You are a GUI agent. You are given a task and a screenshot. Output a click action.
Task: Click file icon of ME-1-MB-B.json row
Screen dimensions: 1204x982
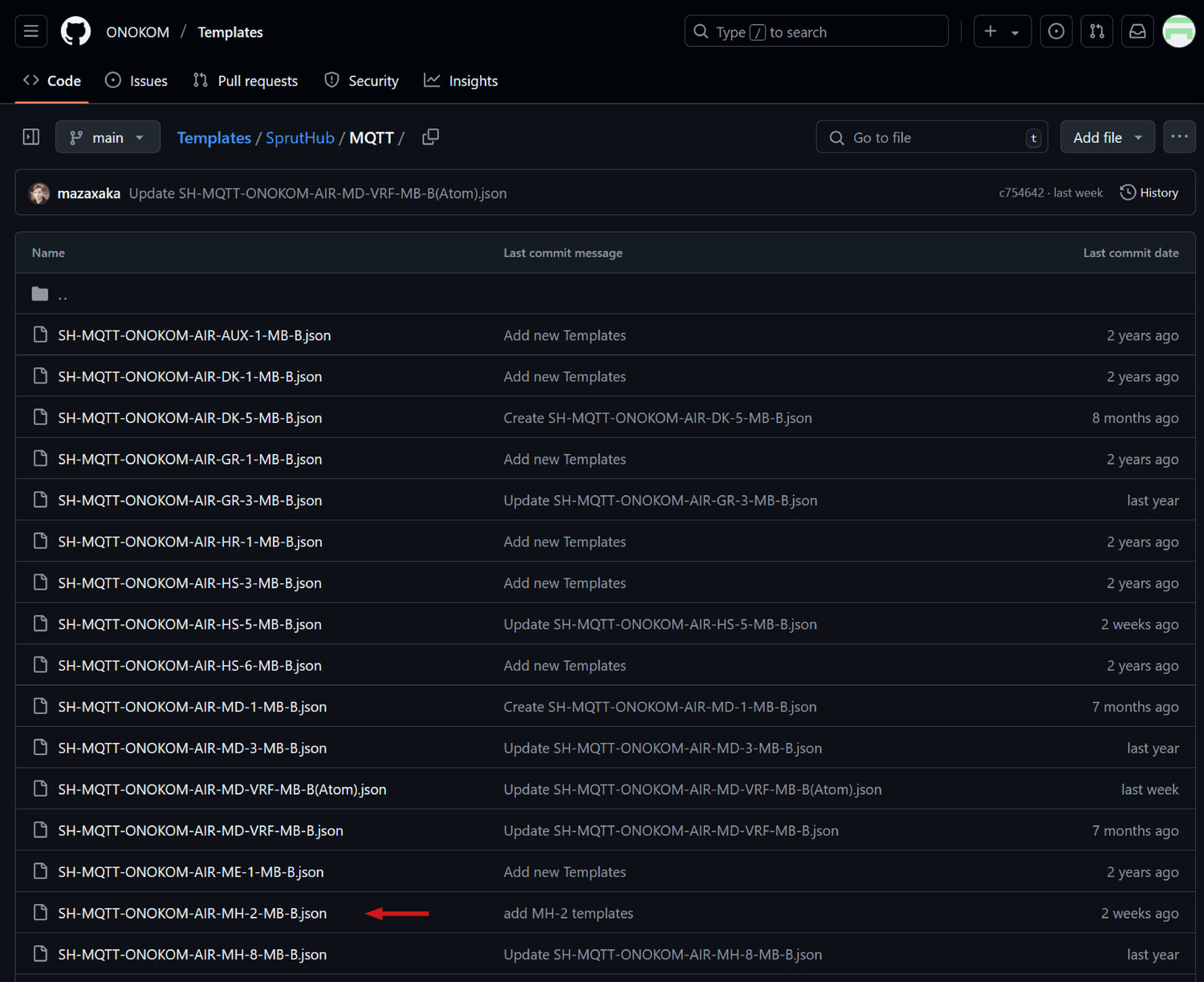pyautogui.click(x=40, y=871)
